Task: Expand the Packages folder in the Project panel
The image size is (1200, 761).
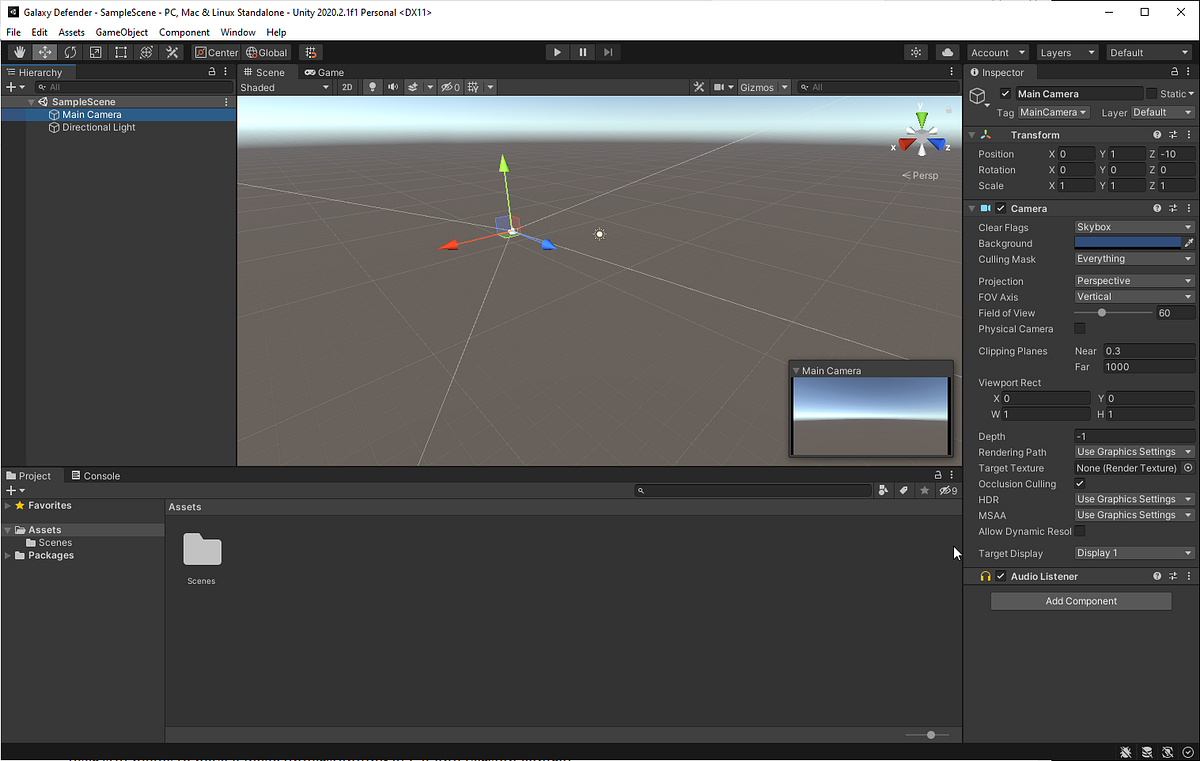Action: pyautogui.click(x=10, y=555)
